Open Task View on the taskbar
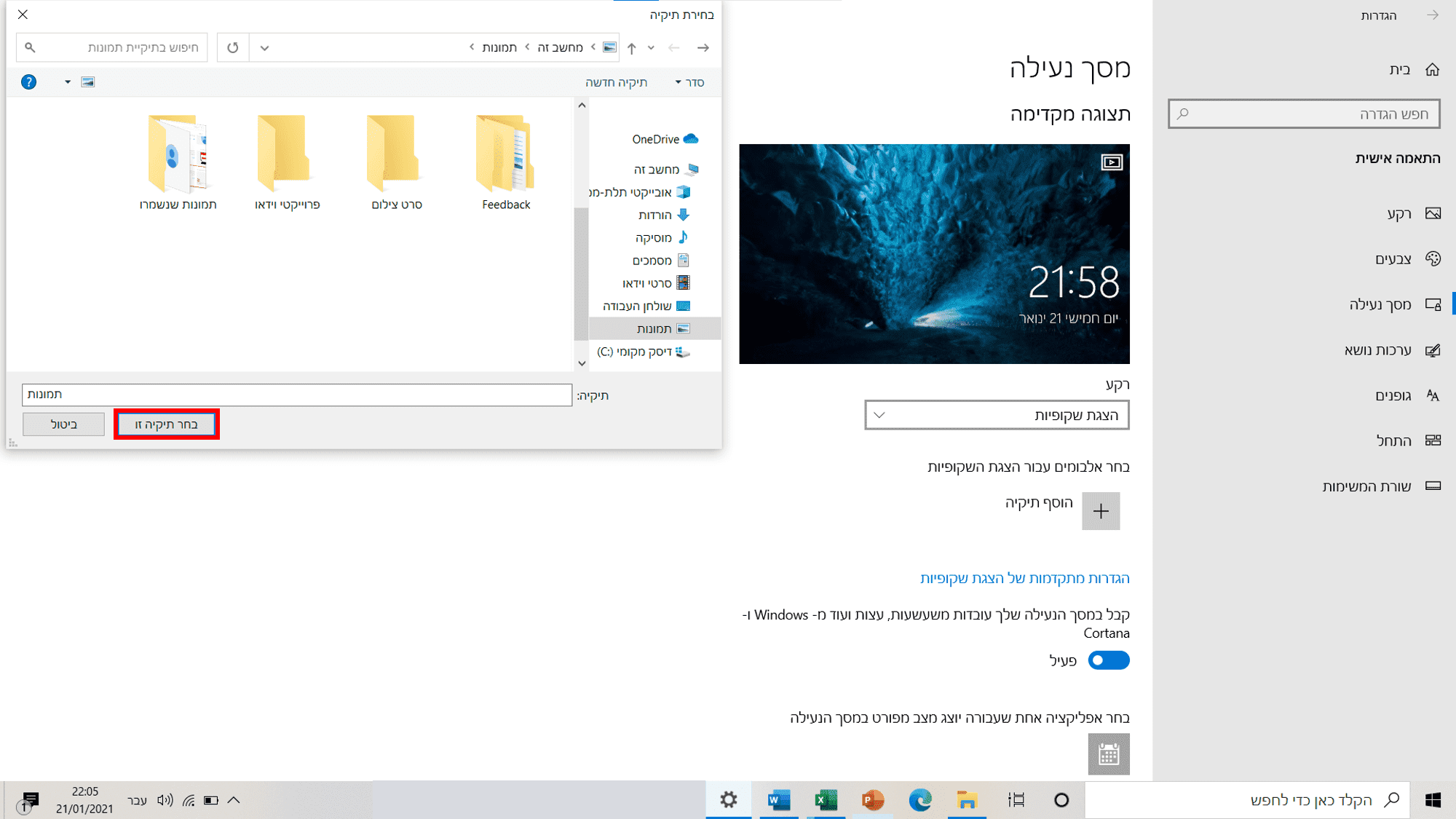1456x819 pixels. pos(1016,800)
